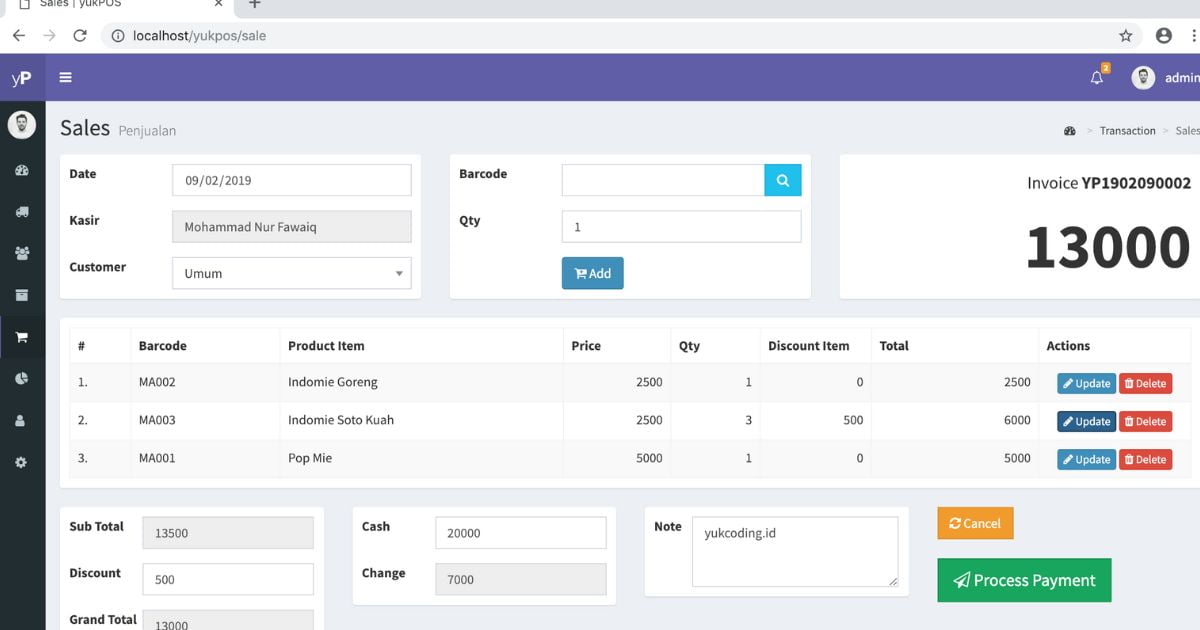
Task: Open the single user icon in sidebar
Action: pyautogui.click(x=22, y=421)
